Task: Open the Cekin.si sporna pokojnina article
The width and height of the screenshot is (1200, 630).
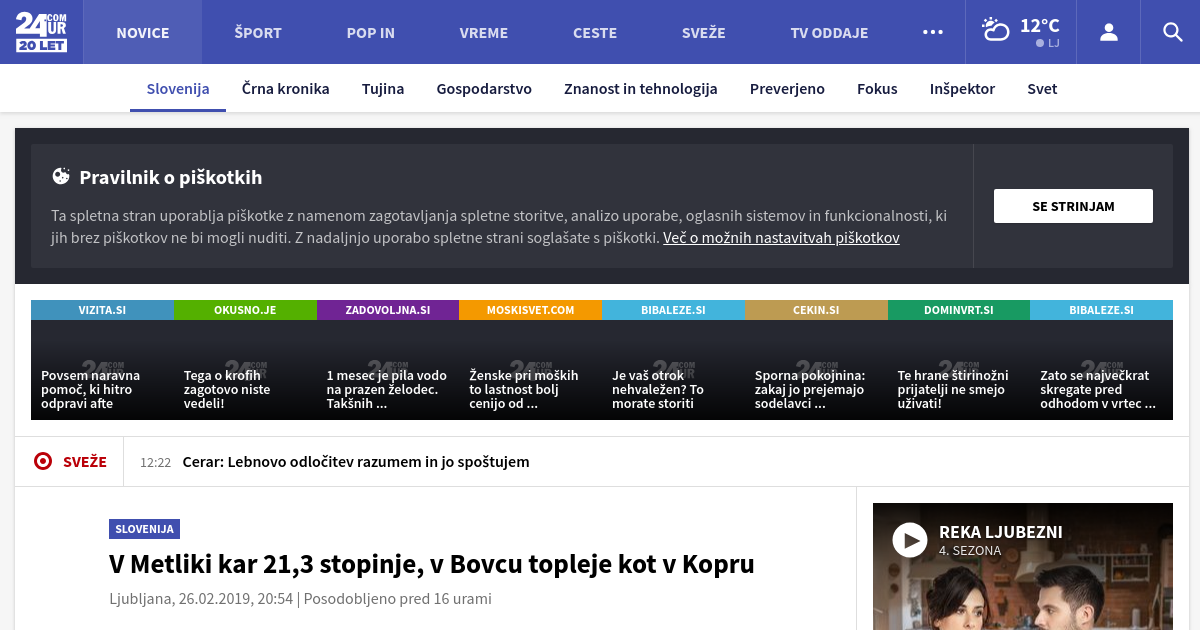Action: click(816, 369)
